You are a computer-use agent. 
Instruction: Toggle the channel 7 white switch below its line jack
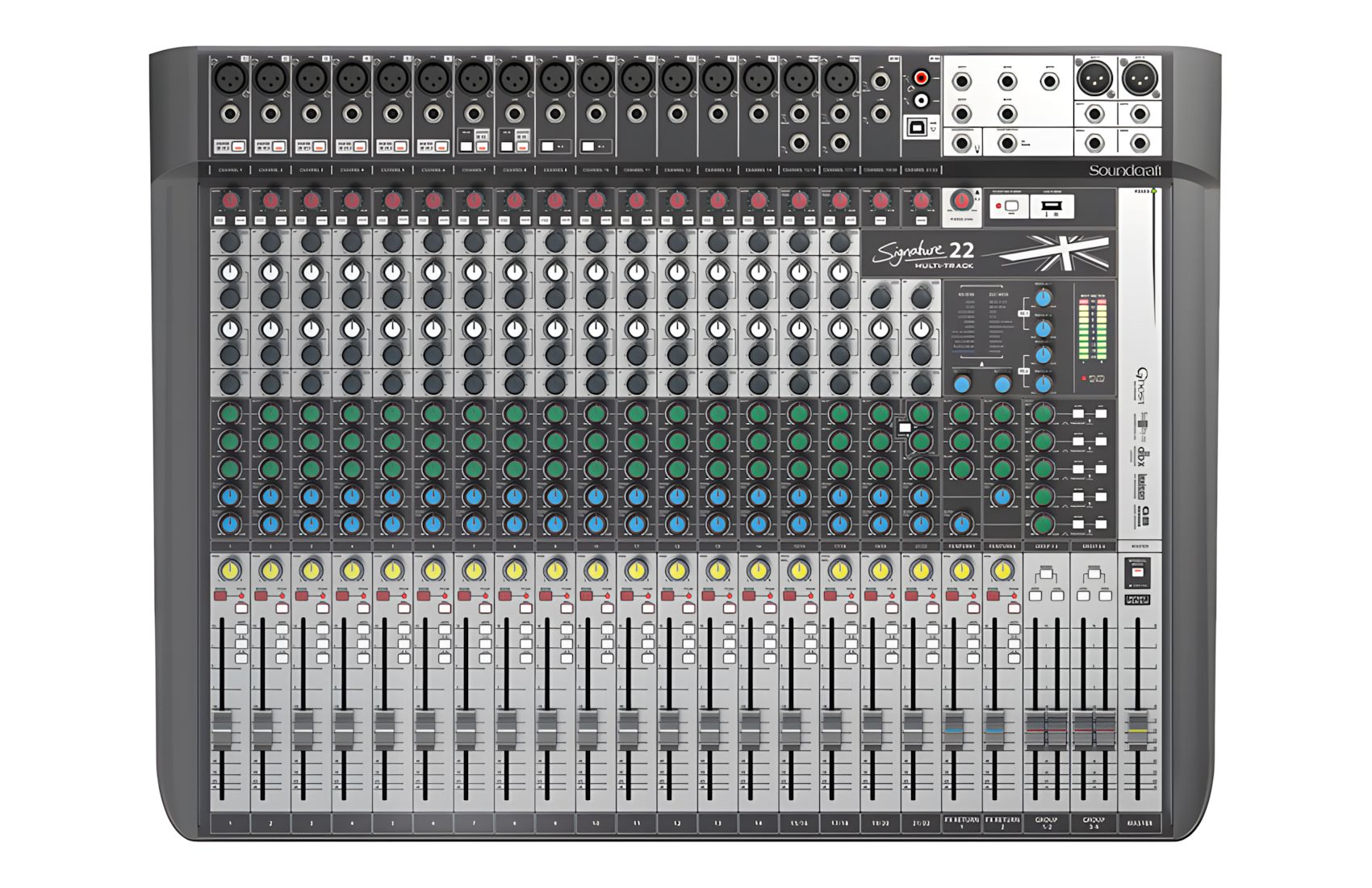tap(466, 147)
